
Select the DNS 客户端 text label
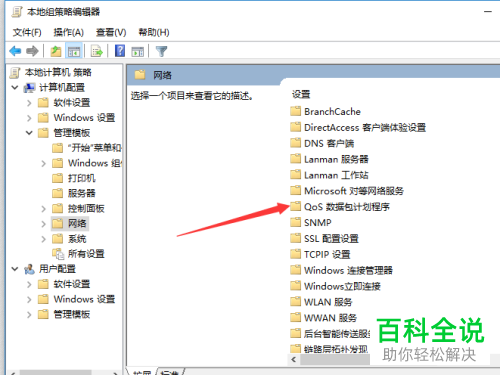point(329,143)
